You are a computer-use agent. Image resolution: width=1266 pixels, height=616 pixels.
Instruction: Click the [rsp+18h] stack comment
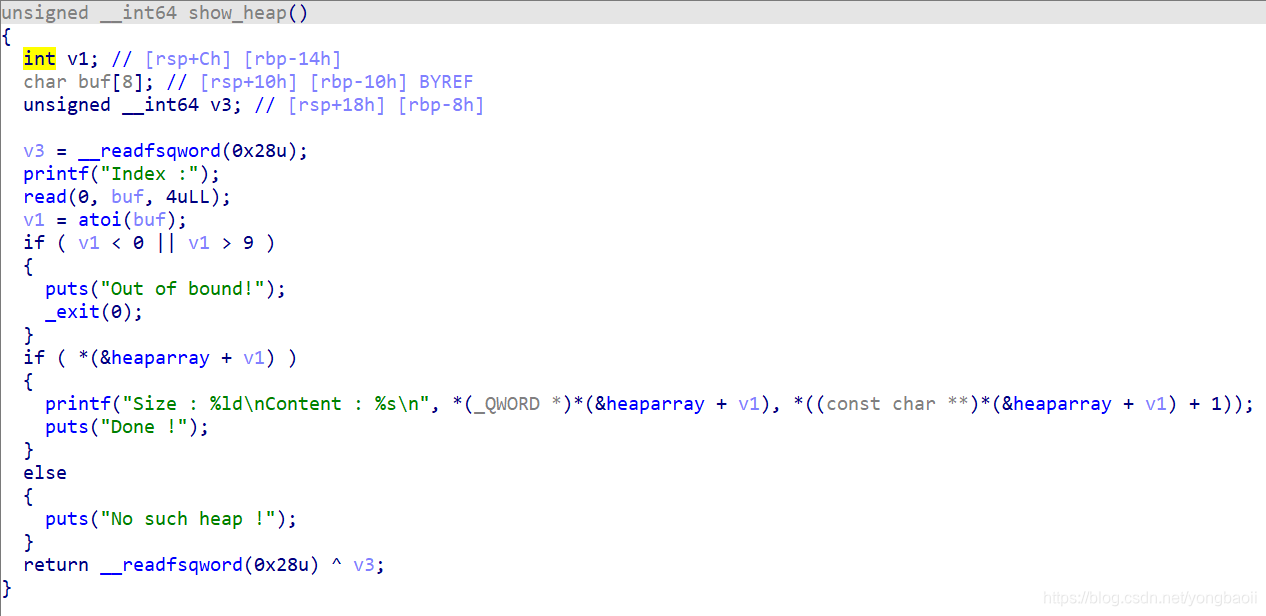(x=336, y=105)
